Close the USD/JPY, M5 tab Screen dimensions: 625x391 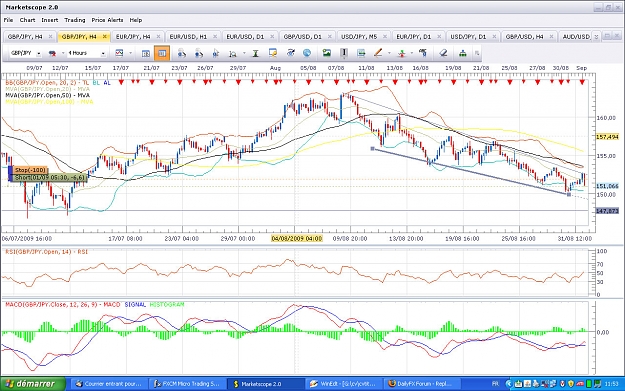point(385,36)
